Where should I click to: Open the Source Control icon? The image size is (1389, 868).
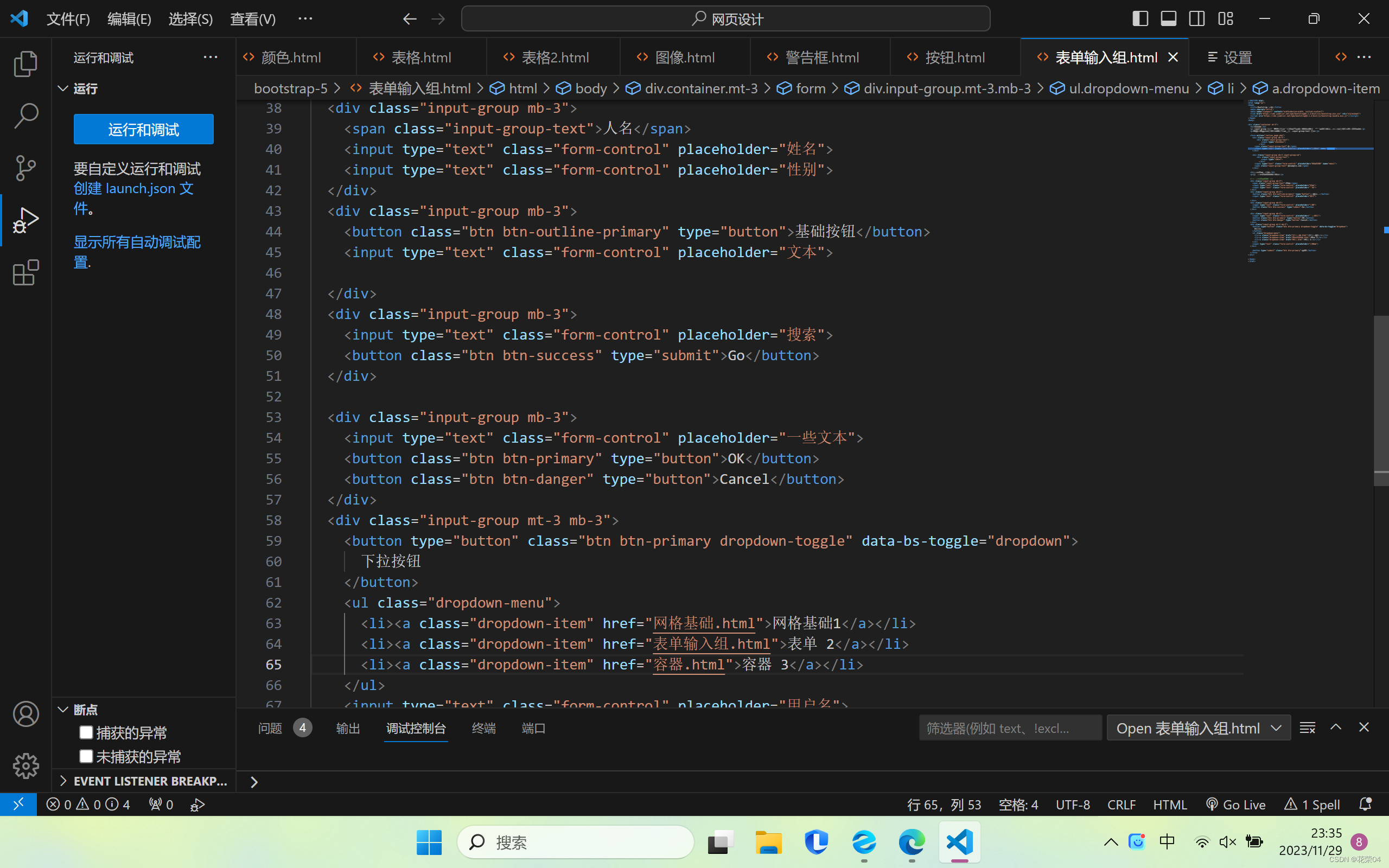click(26, 168)
